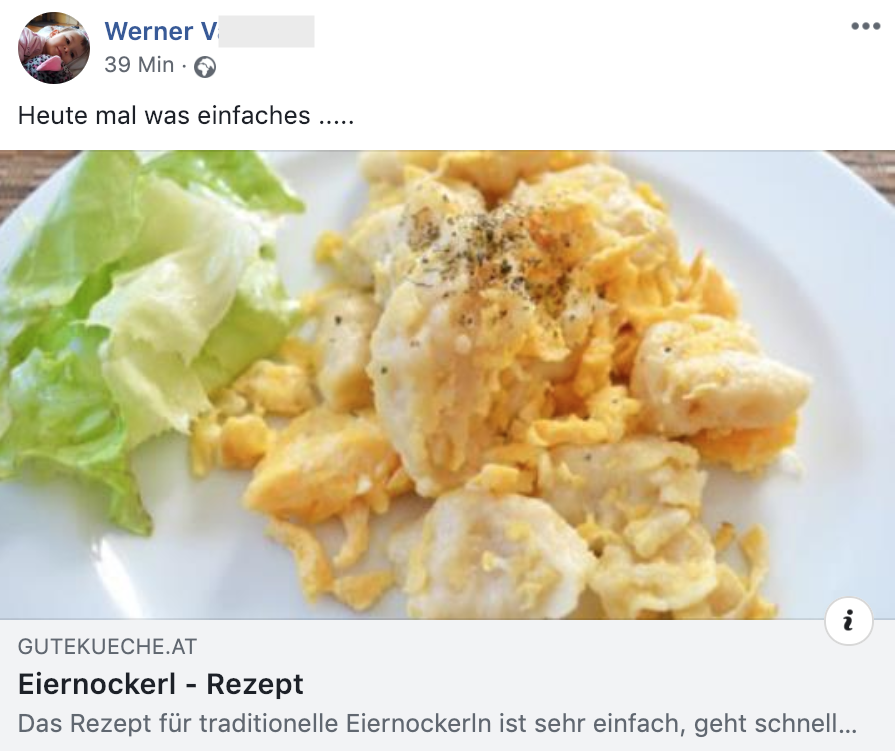
Task: Click the post text 'Heute mal was einfaches'
Action: [x=164, y=115]
